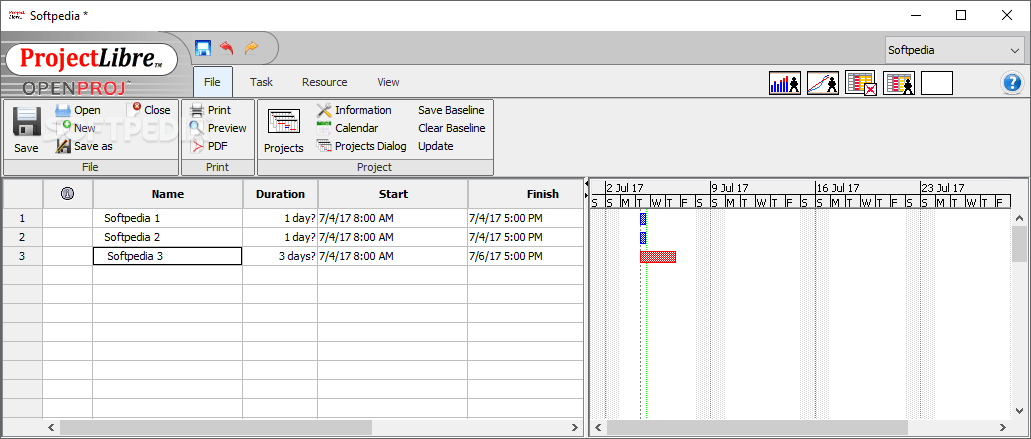Open a project file via Open
Image resolution: width=1031 pixels, height=439 pixels.
pyautogui.click(x=78, y=110)
